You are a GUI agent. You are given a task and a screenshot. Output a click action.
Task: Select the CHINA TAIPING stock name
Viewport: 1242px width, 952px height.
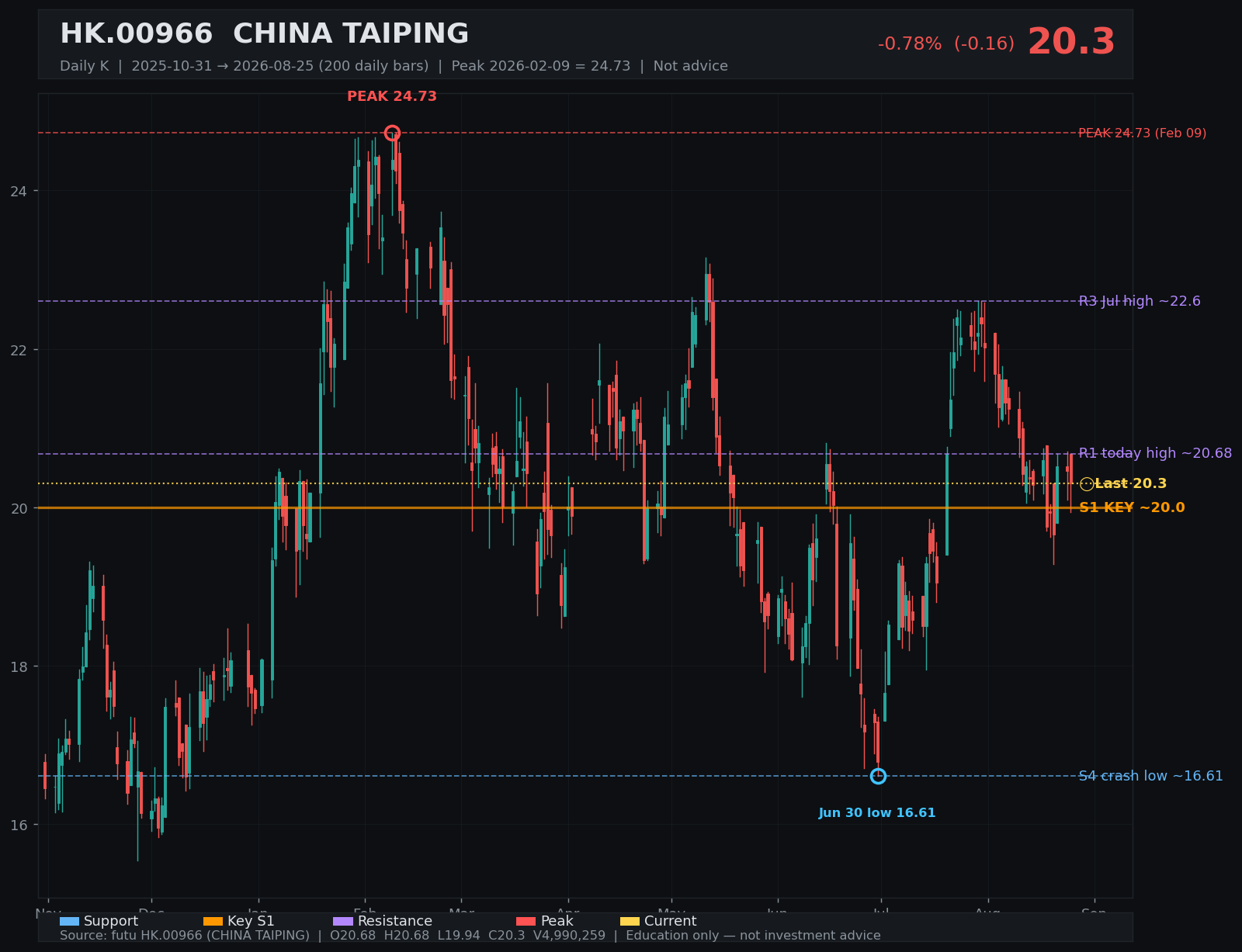351,34
